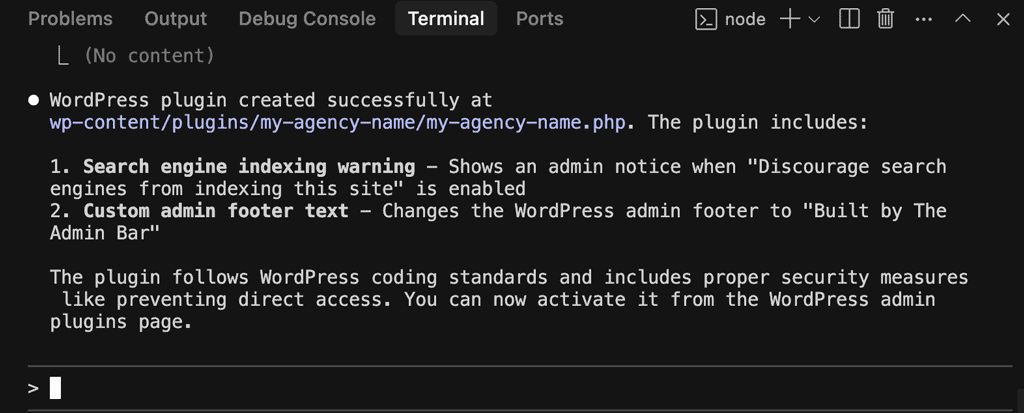This screenshot has height=413, width=1024.
Task: Split the terminal pane
Action: pyautogui.click(x=849, y=20)
